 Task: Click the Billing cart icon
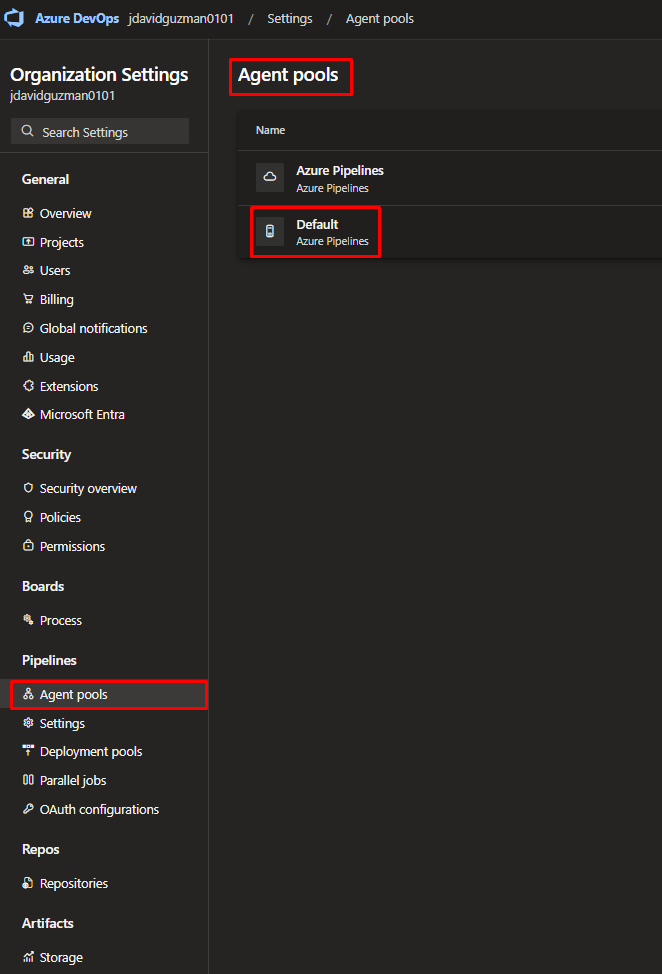tap(28, 299)
